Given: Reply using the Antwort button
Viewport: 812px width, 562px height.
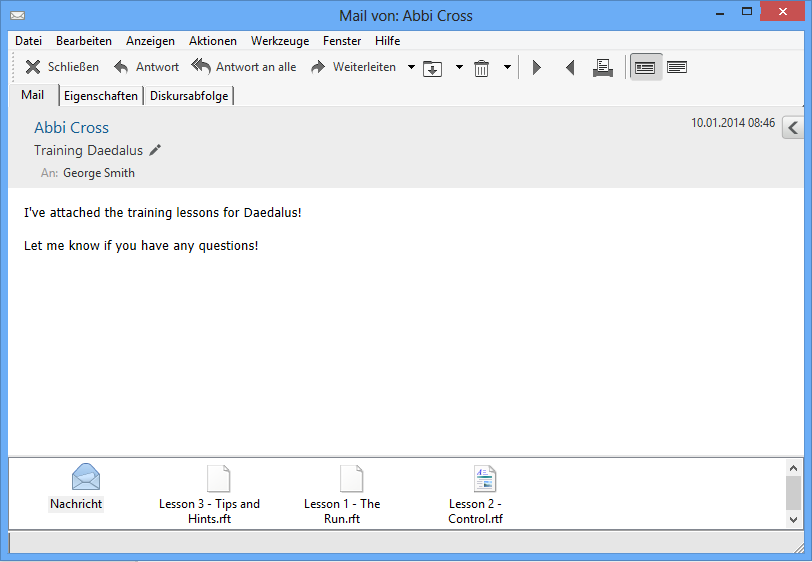Looking at the screenshot, I should tap(147, 67).
